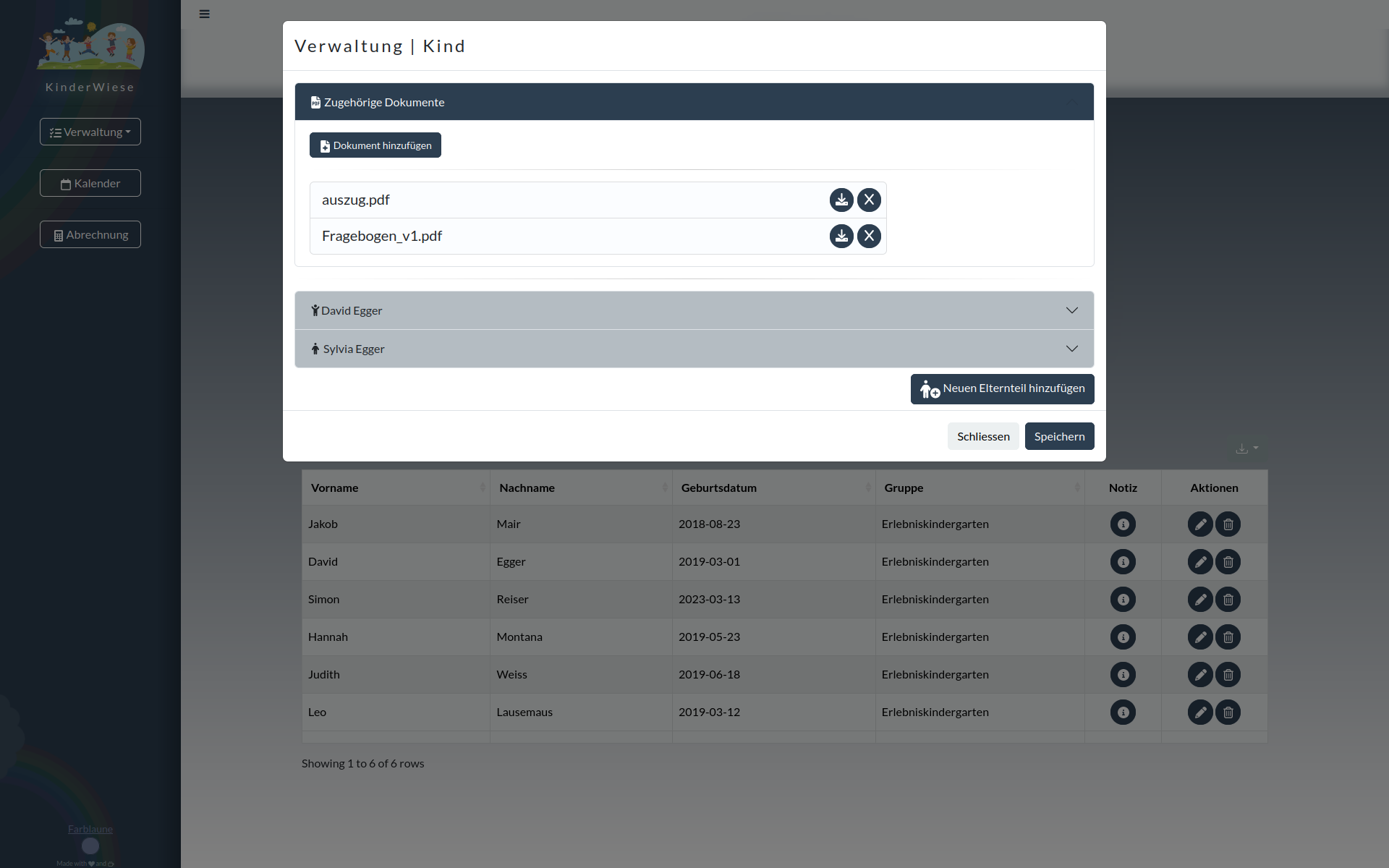Edit the Leo Lausemaus entry

(x=1200, y=712)
